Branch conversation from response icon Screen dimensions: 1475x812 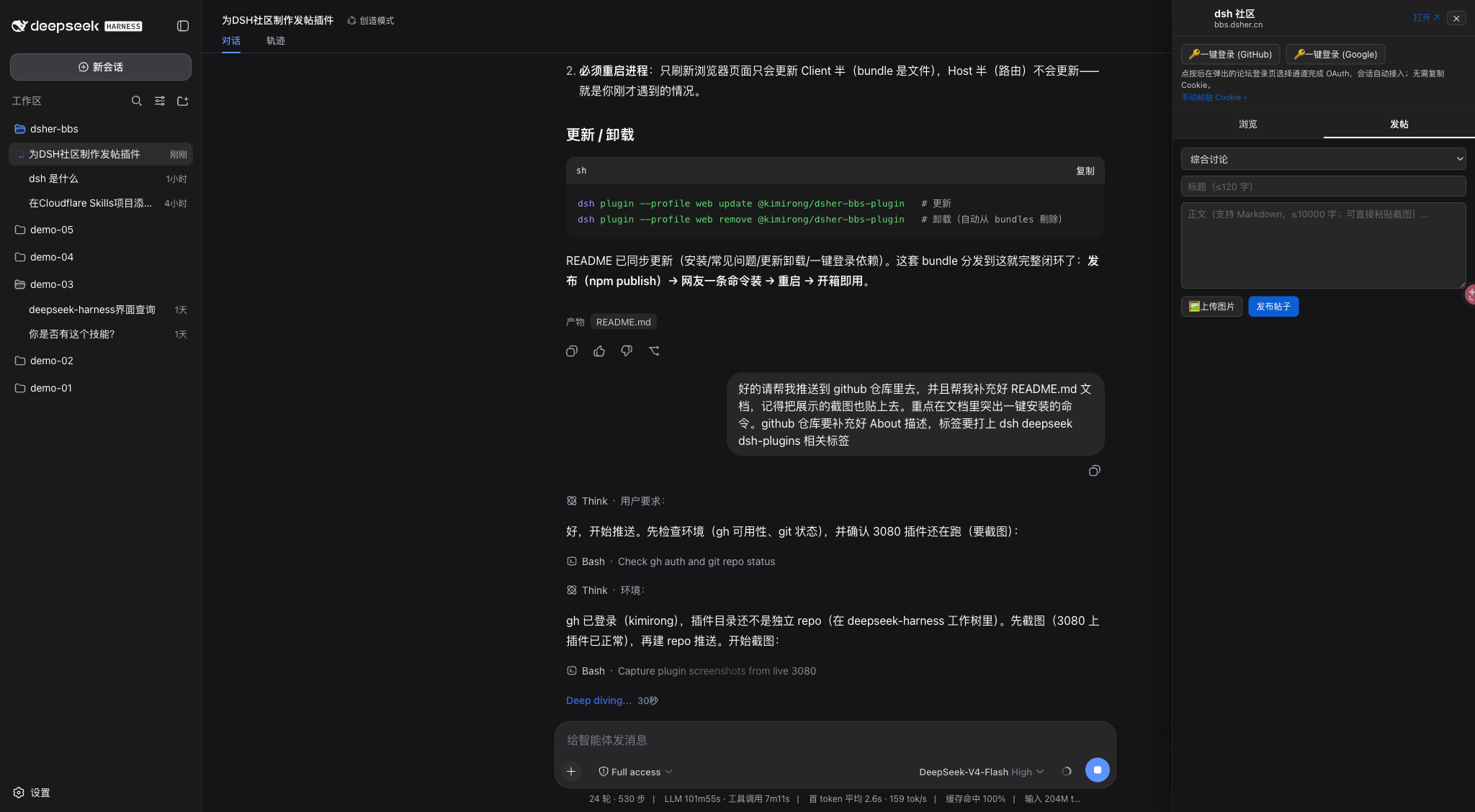(654, 351)
